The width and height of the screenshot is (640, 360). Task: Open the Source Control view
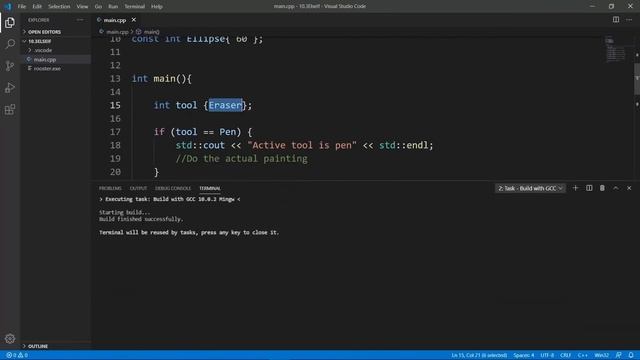pyautogui.click(x=10, y=66)
